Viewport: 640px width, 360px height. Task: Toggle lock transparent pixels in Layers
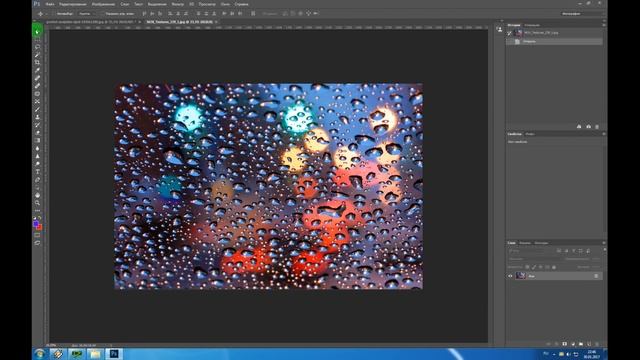527,267
